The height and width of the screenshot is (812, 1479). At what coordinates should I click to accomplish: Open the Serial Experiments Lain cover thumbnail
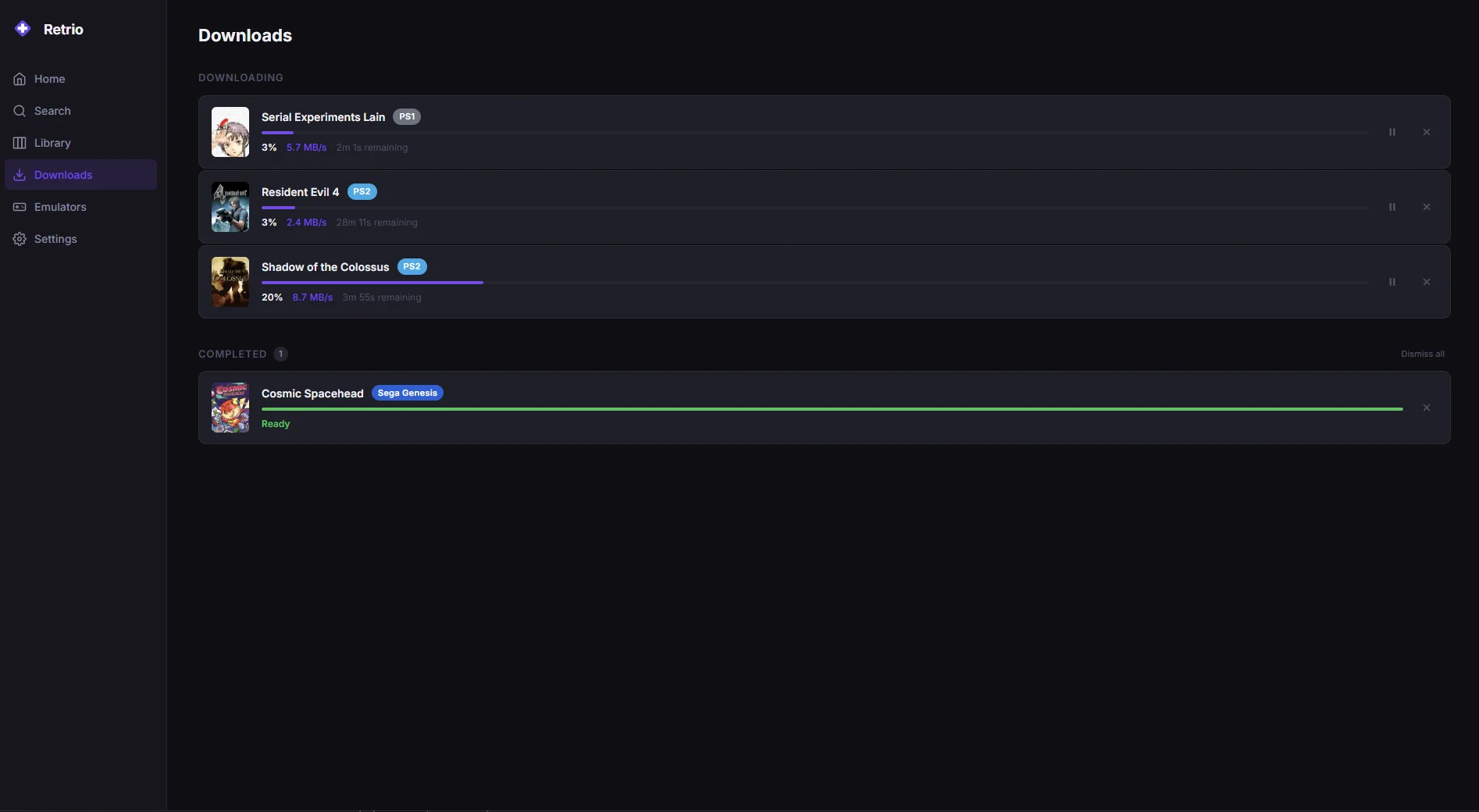coord(230,132)
